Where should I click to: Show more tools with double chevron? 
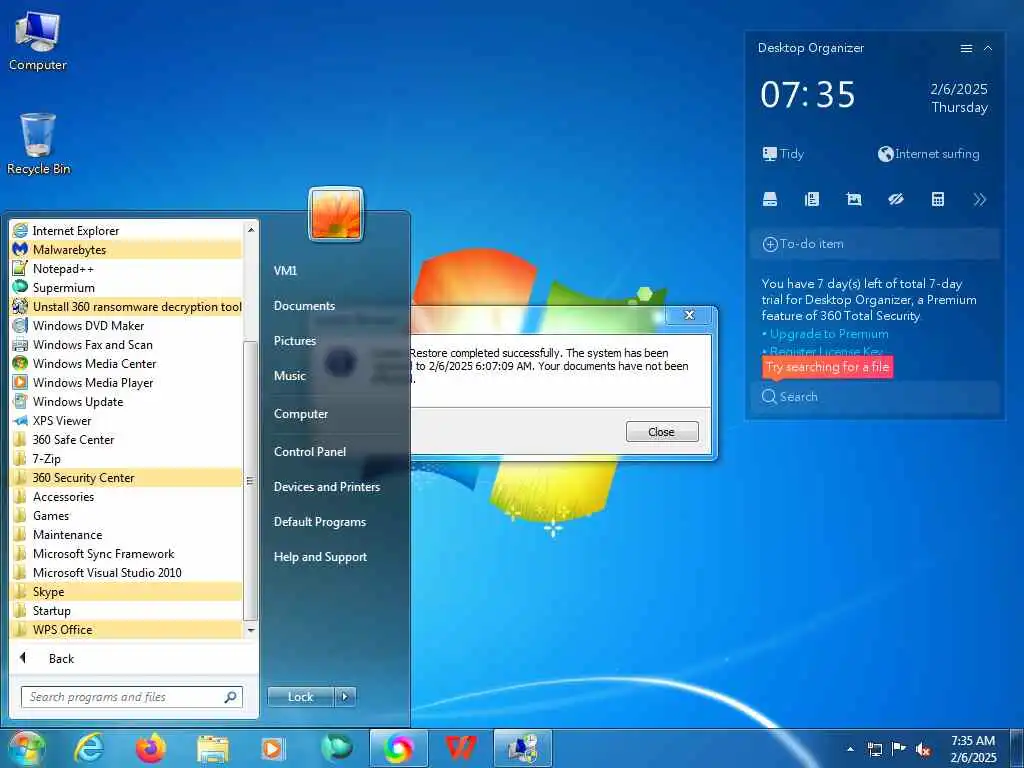[980, 200]
